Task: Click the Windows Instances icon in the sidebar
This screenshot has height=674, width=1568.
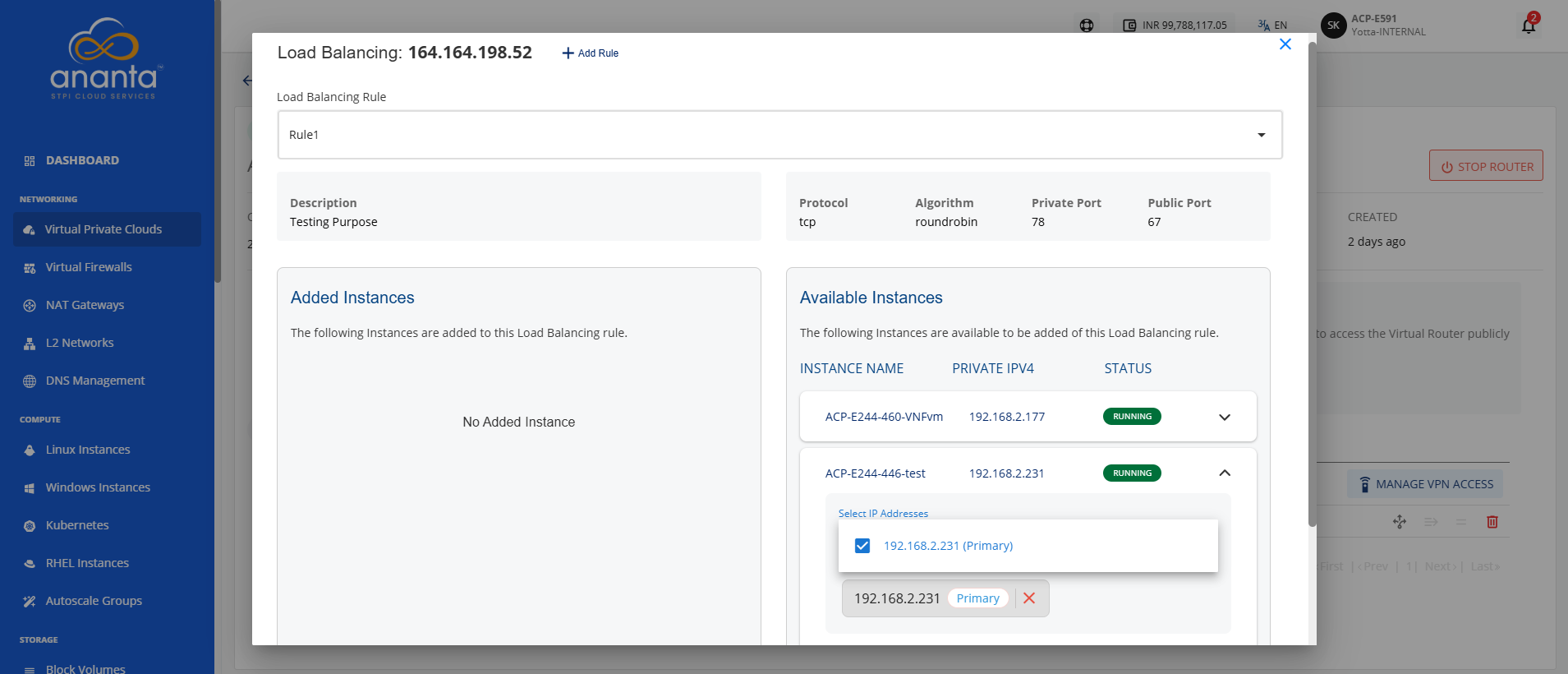Action: [30, 488]
